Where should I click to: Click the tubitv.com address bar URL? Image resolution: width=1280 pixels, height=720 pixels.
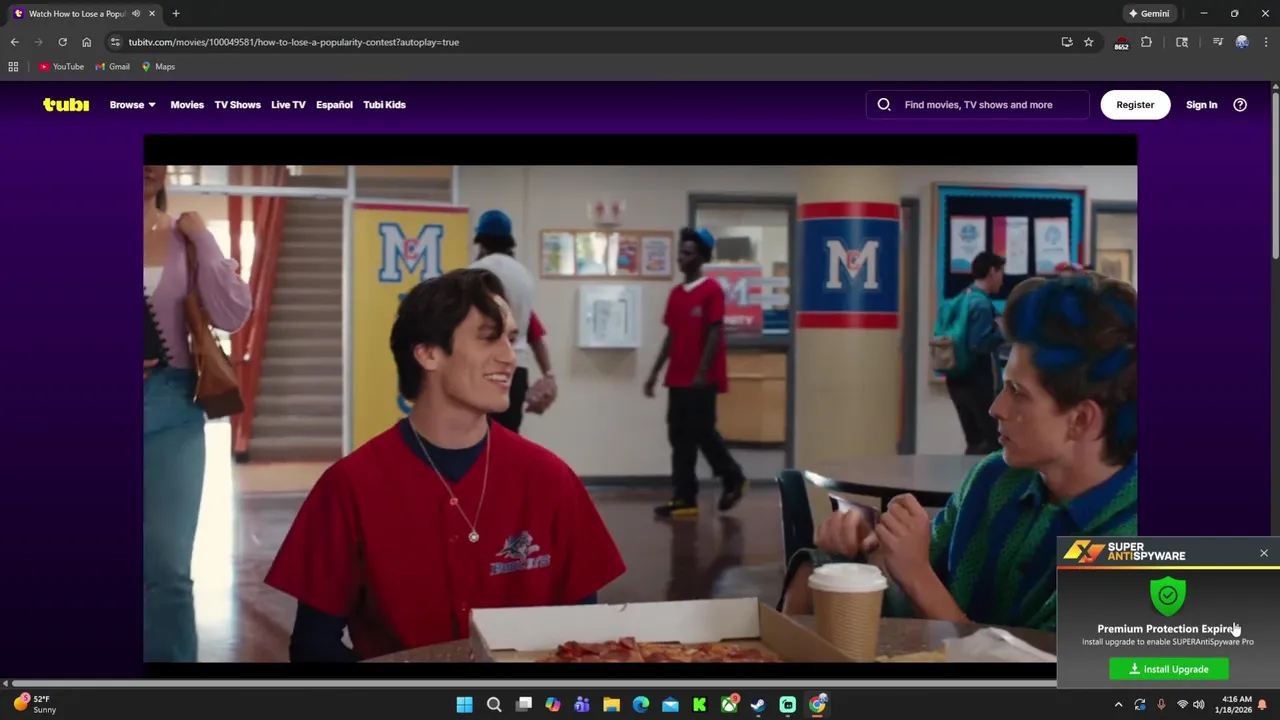pyautogui.click(x=293, y=42)
